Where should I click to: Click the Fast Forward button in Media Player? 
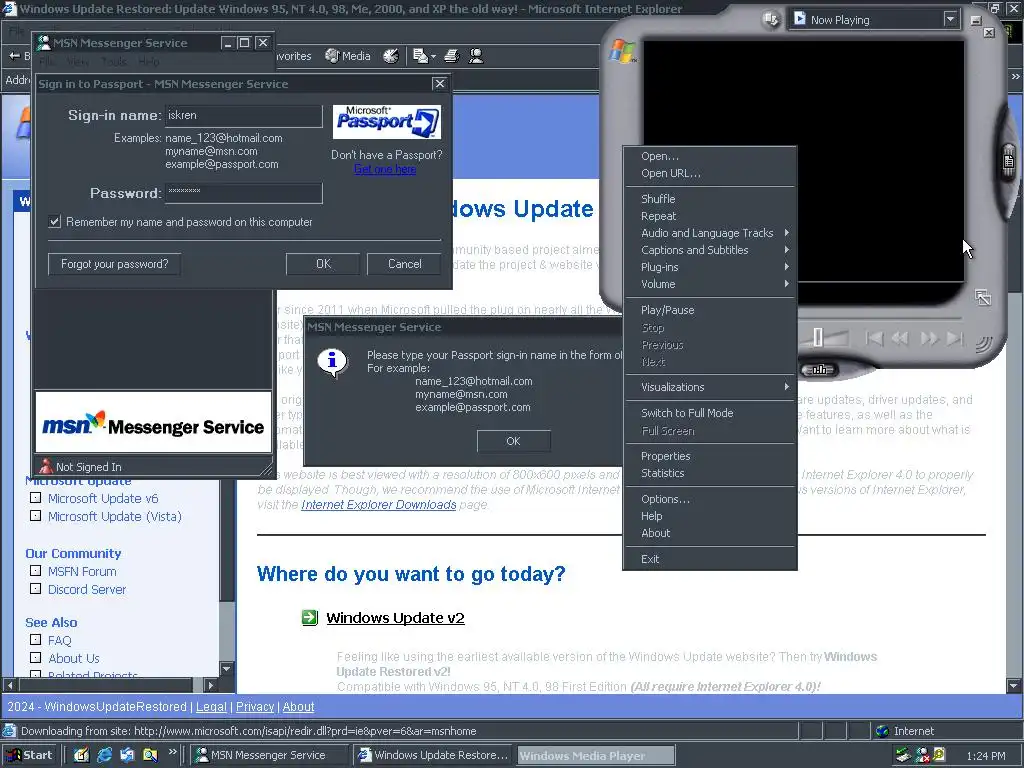929,338
